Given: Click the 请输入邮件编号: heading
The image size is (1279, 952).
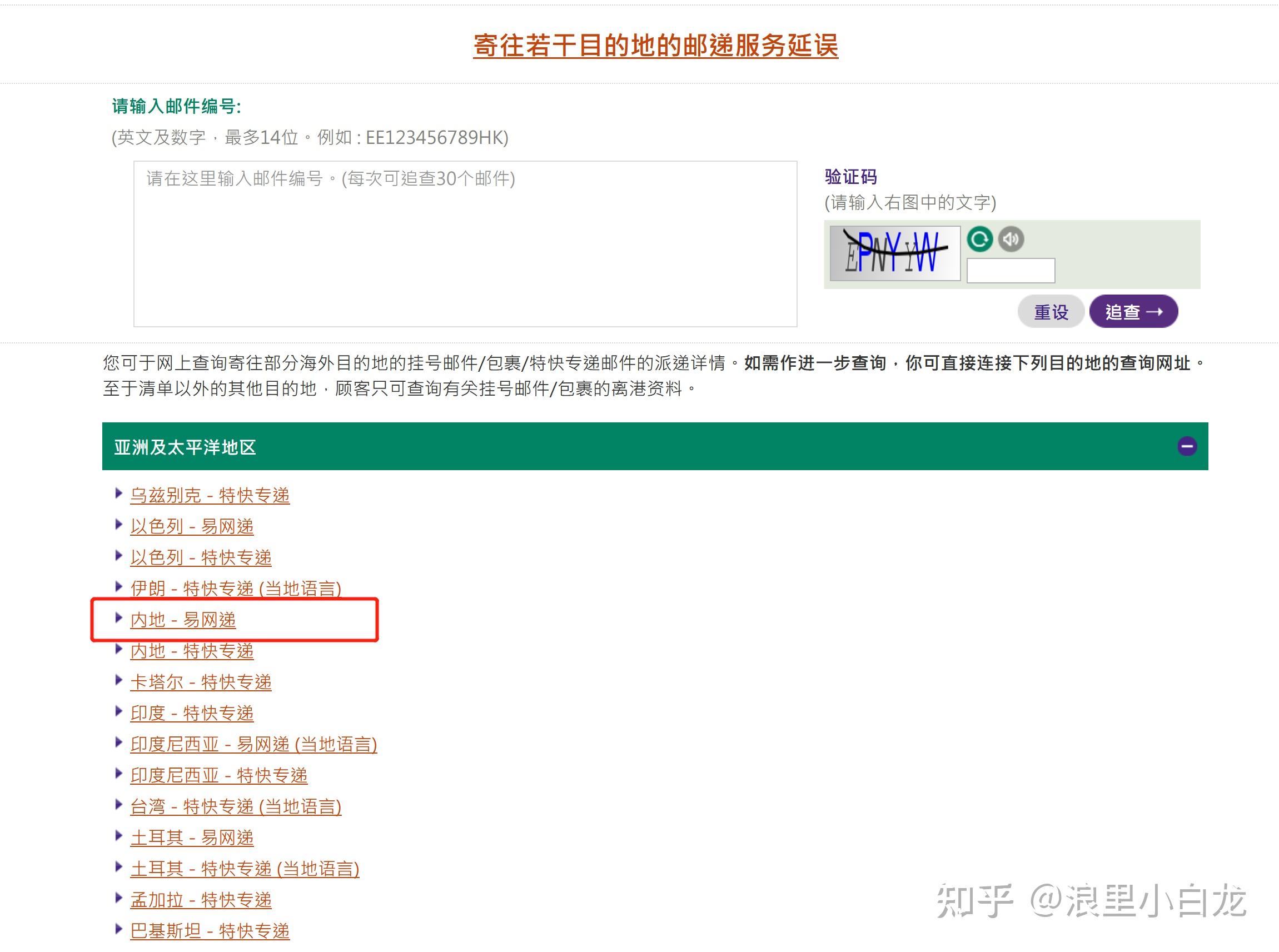Looking at the screenshot, I should [x=176, y=106].
